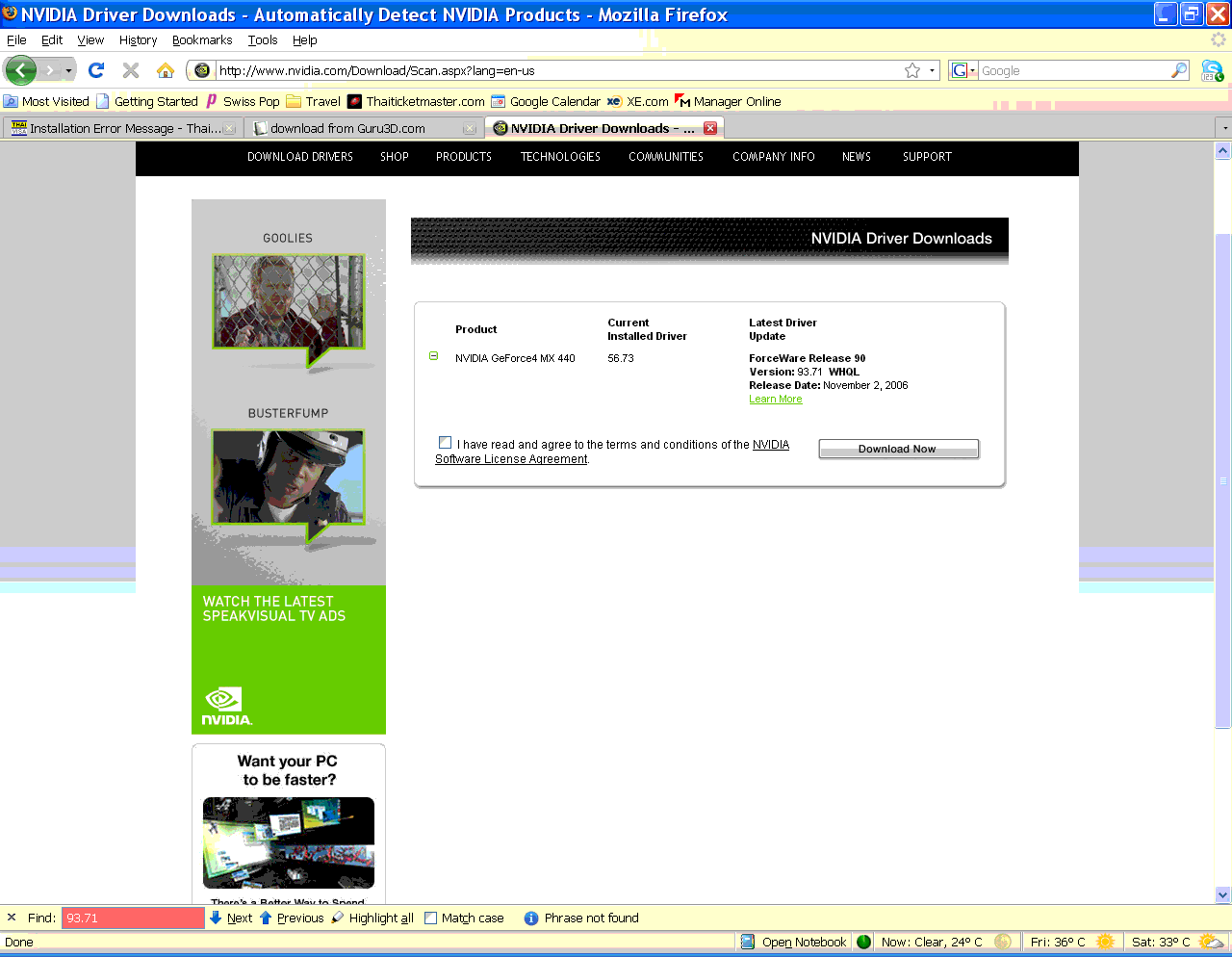Close the NVIDIA Driver Downloads tab
This screenshot has height=957, width=1232.
coord(710,128)
